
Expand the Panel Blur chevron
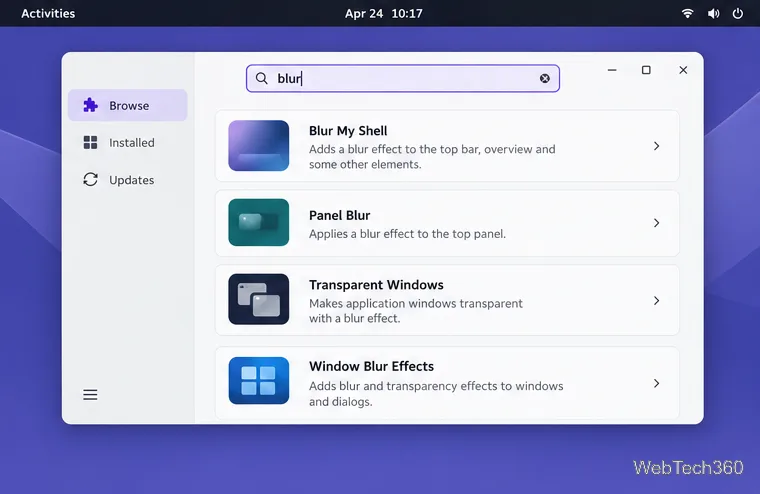(x=656, y=223)
